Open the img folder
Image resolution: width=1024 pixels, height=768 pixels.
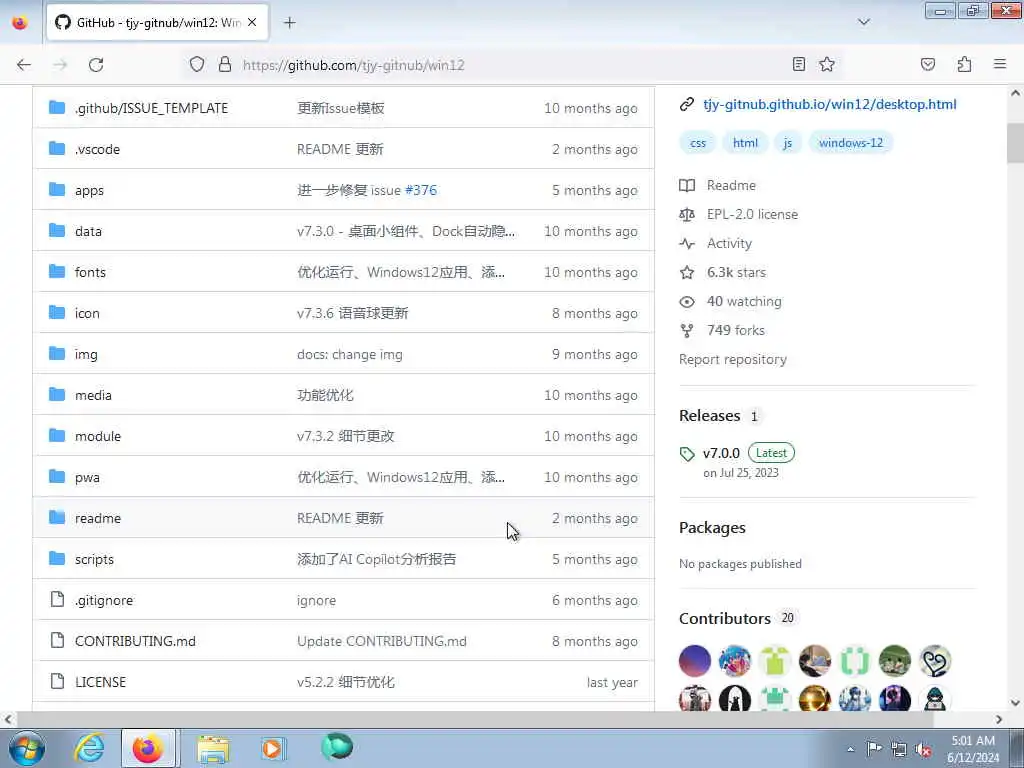click(x=86, y=354)
